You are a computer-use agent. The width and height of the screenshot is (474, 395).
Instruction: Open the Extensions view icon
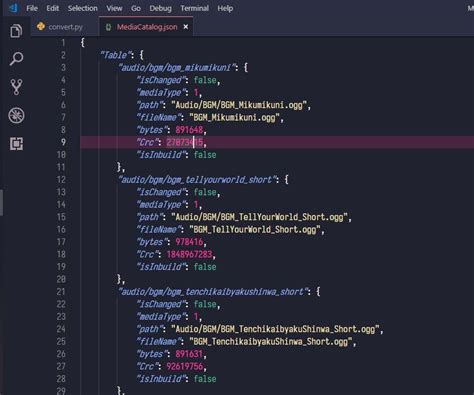16,144
